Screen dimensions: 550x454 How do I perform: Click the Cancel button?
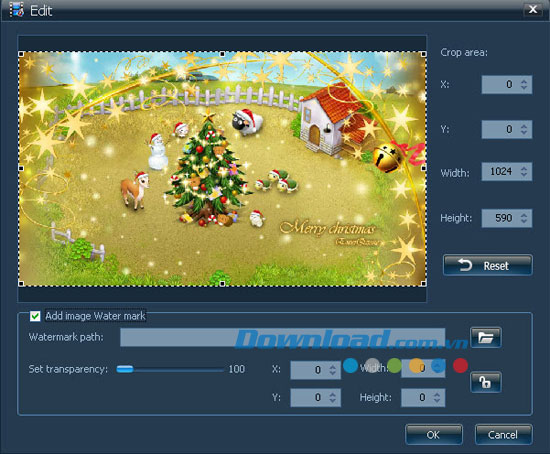(503, 435)
